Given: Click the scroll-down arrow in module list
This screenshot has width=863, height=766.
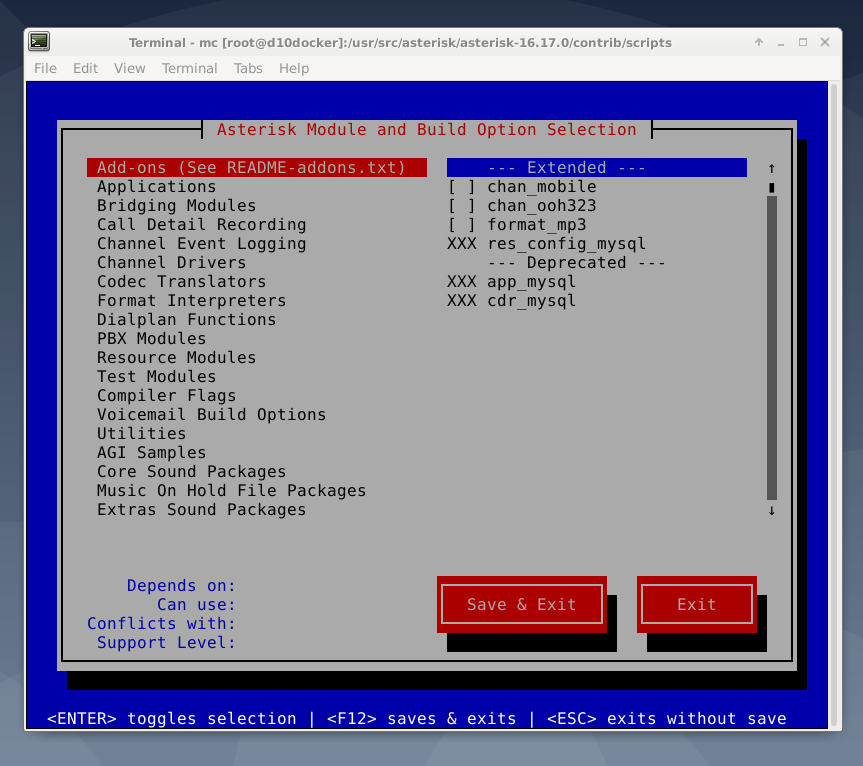Looking at the screenshot, I should click(x=772, y=510).
